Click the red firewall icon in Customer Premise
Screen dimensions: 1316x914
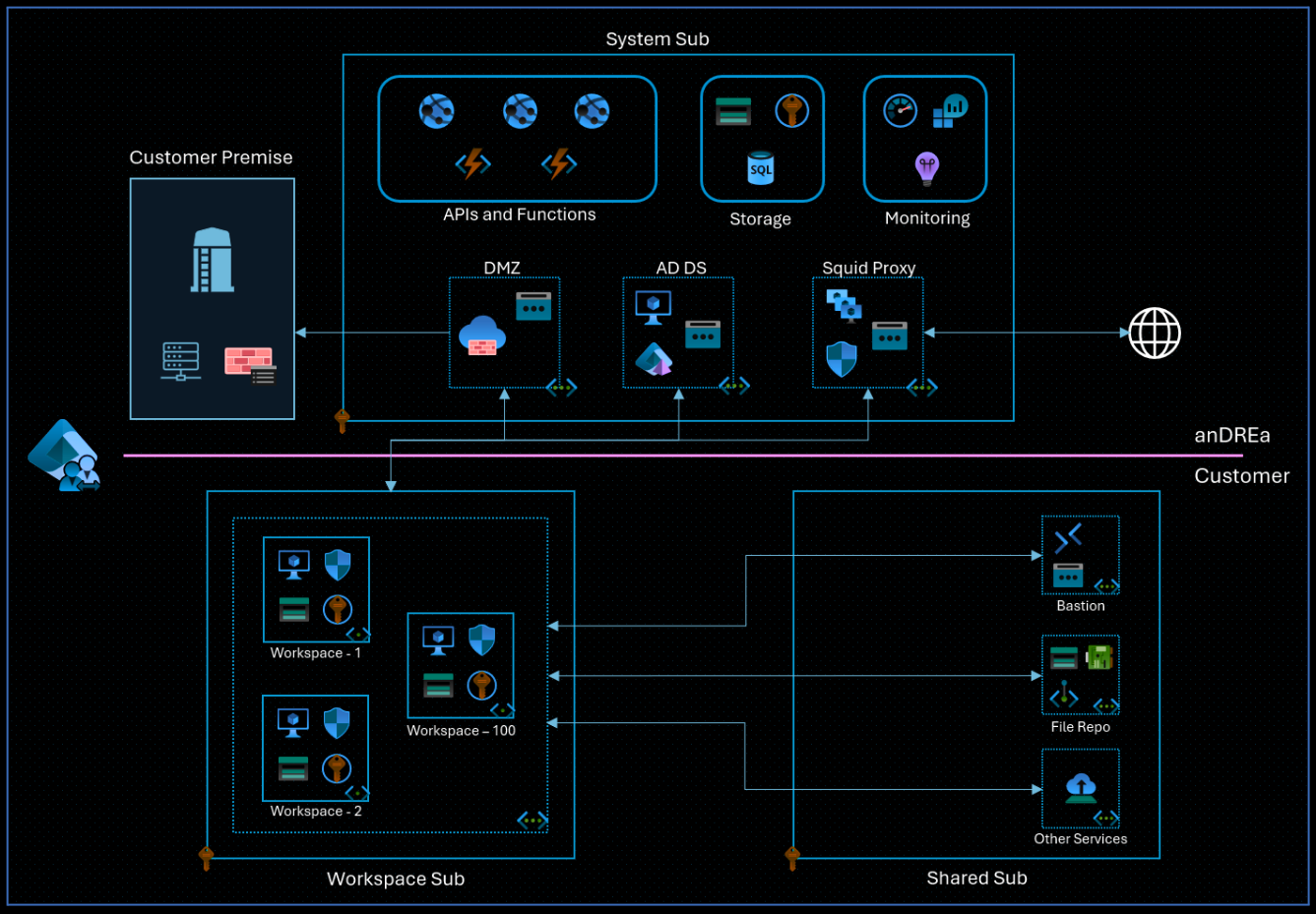click(x=250, y=365)
